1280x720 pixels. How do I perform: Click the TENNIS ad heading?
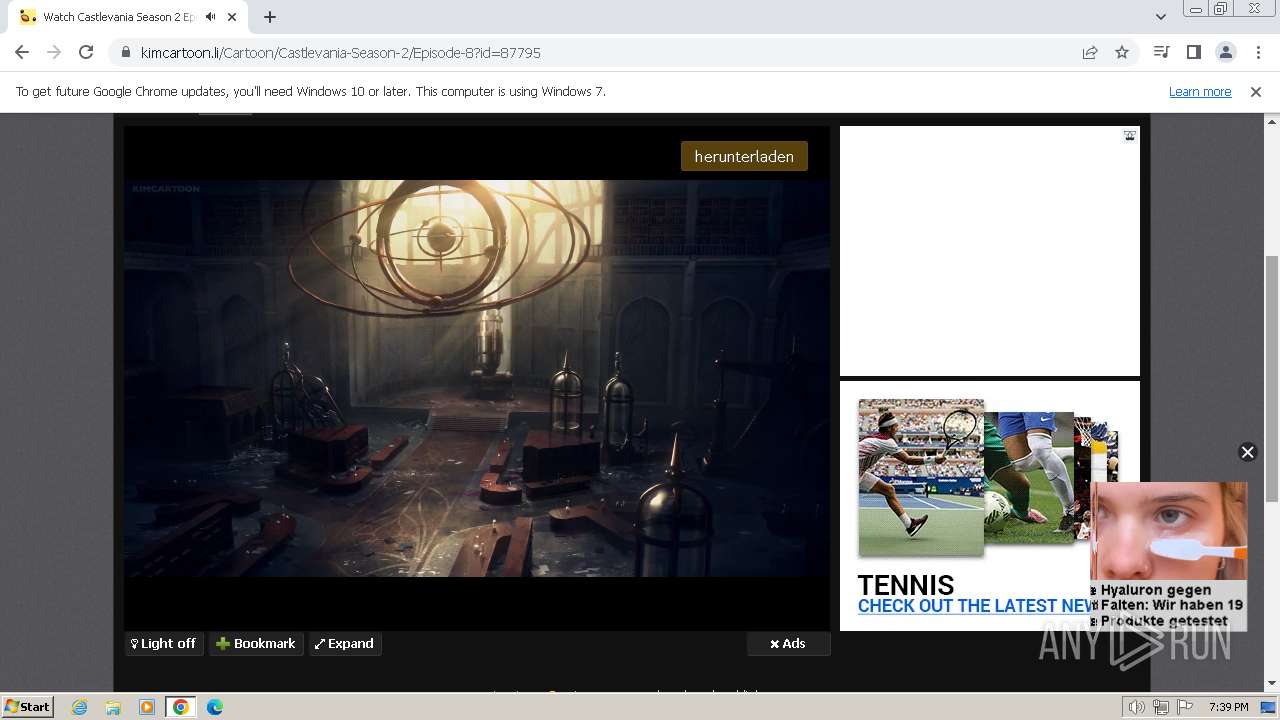click(x=906, y=585)
